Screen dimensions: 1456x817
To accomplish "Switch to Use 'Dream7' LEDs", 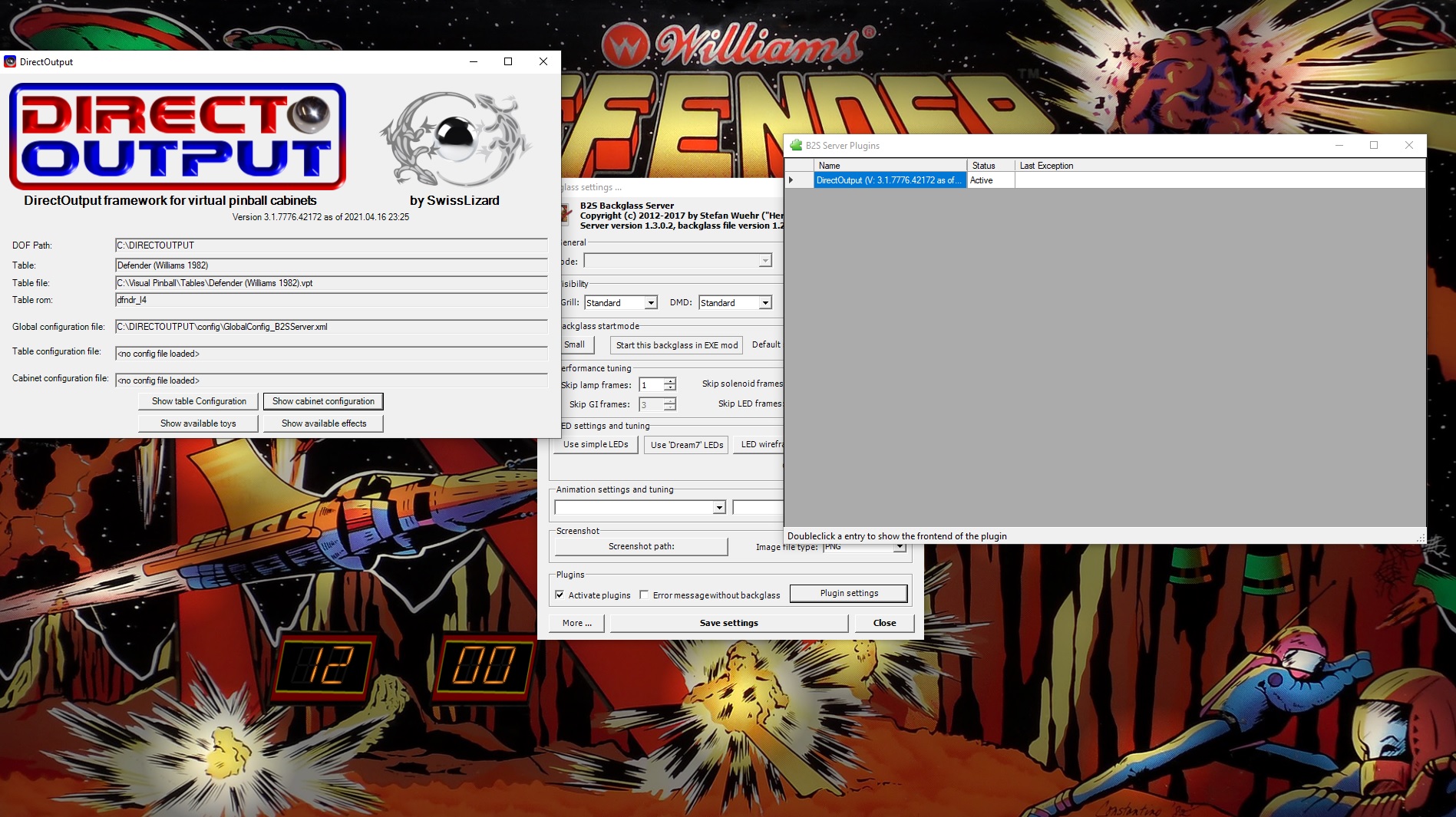I will tap(685, 444).
